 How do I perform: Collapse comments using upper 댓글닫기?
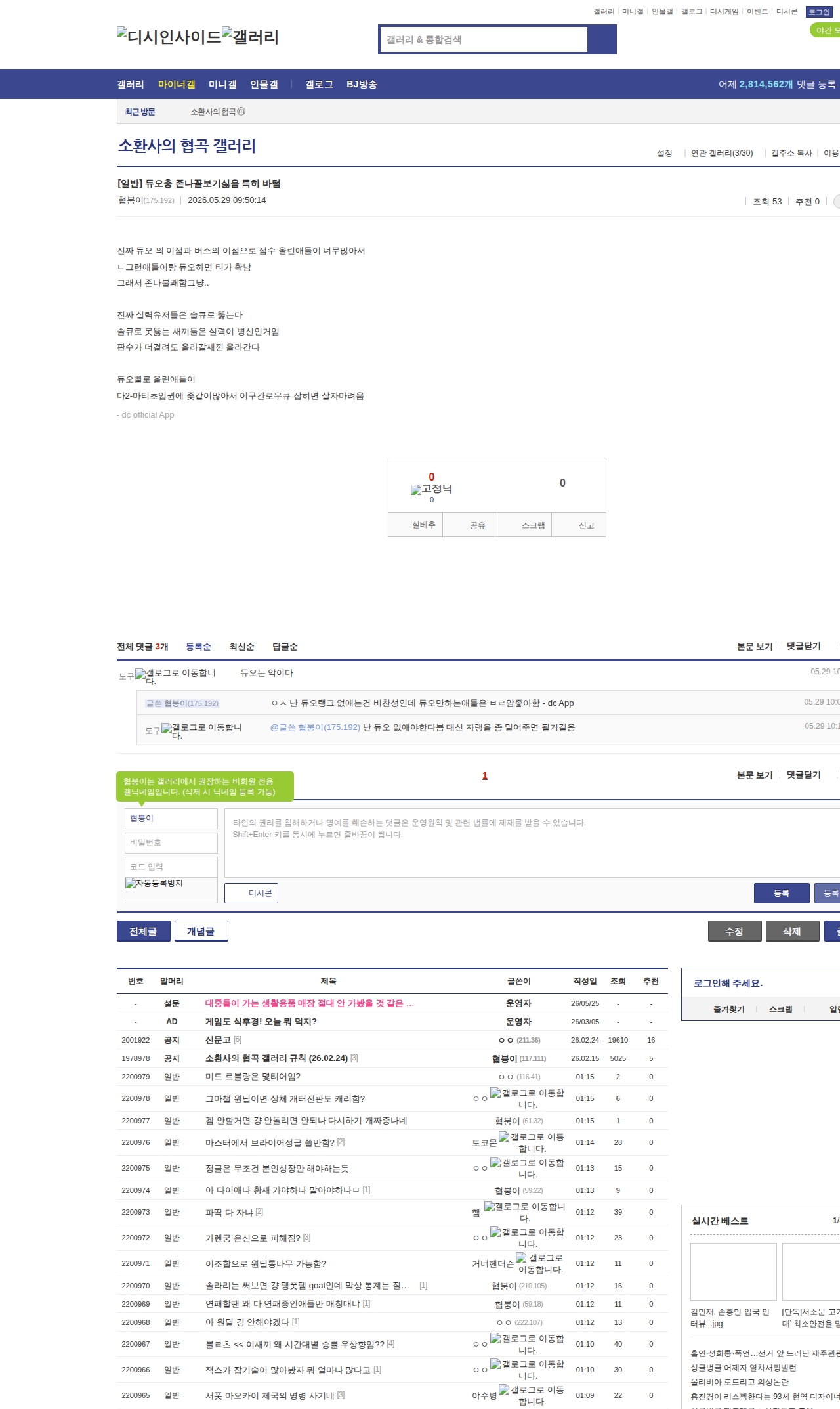coord(804,646)
